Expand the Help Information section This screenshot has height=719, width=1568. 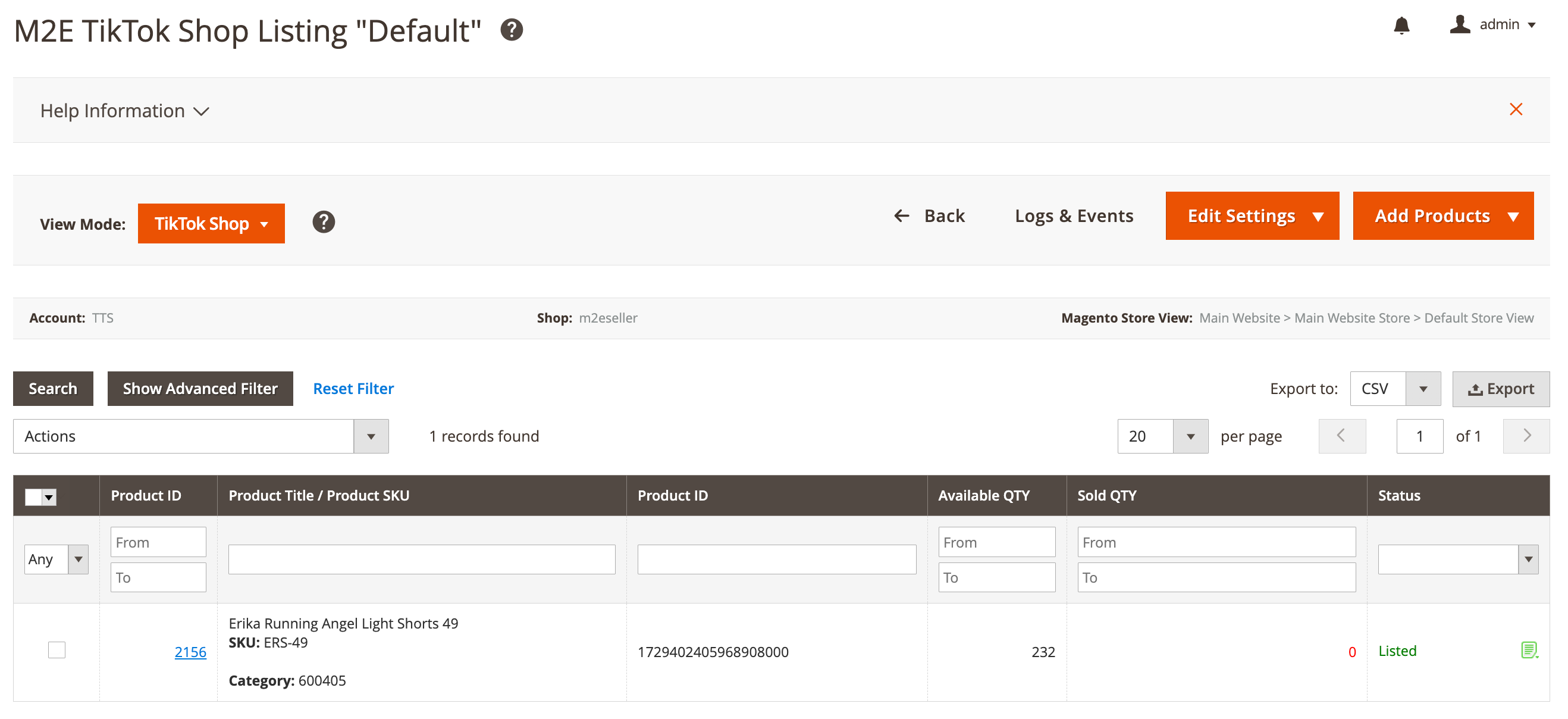pyautogui.click(x=125, y=111)
